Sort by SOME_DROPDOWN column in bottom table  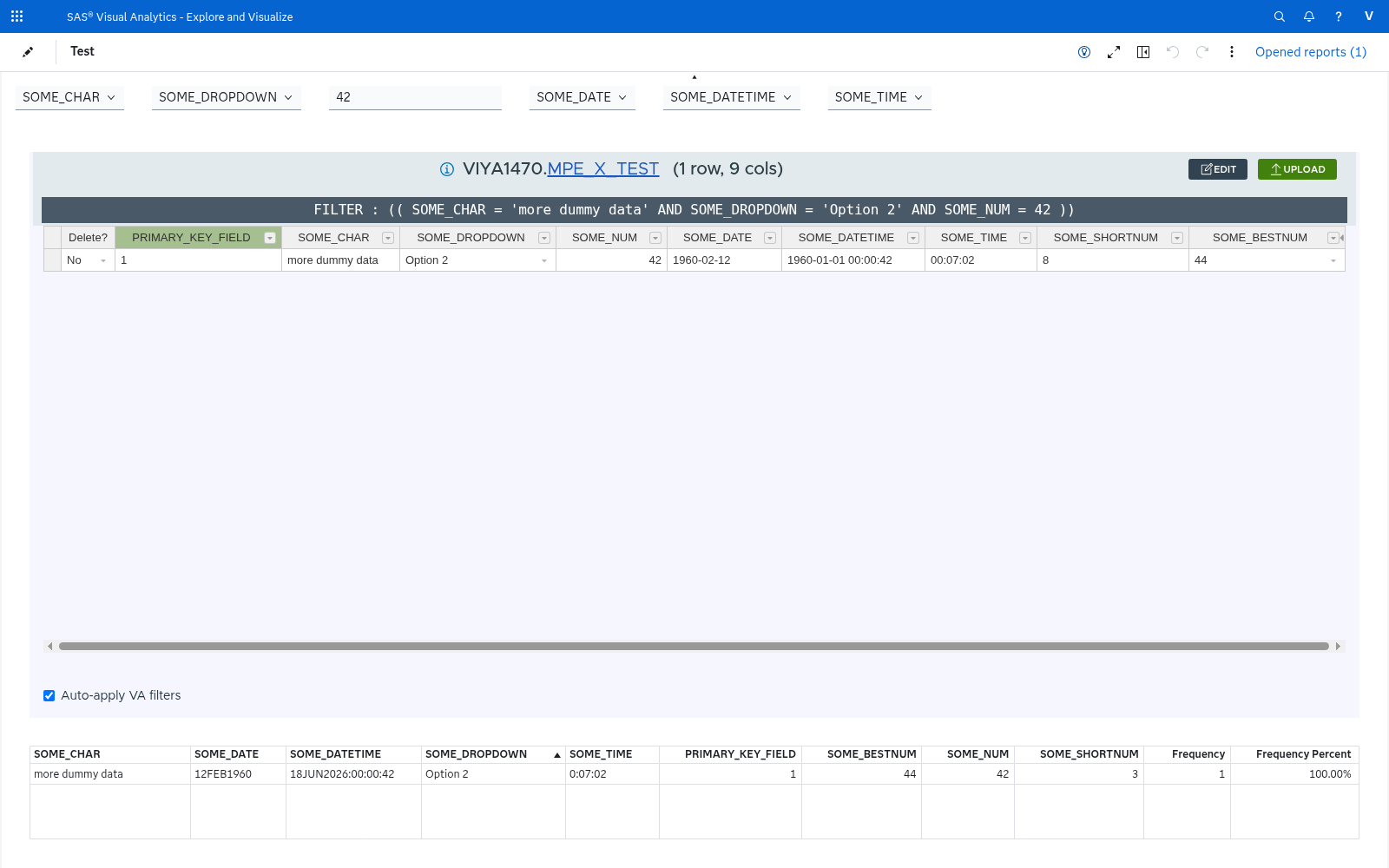[493, 754]
